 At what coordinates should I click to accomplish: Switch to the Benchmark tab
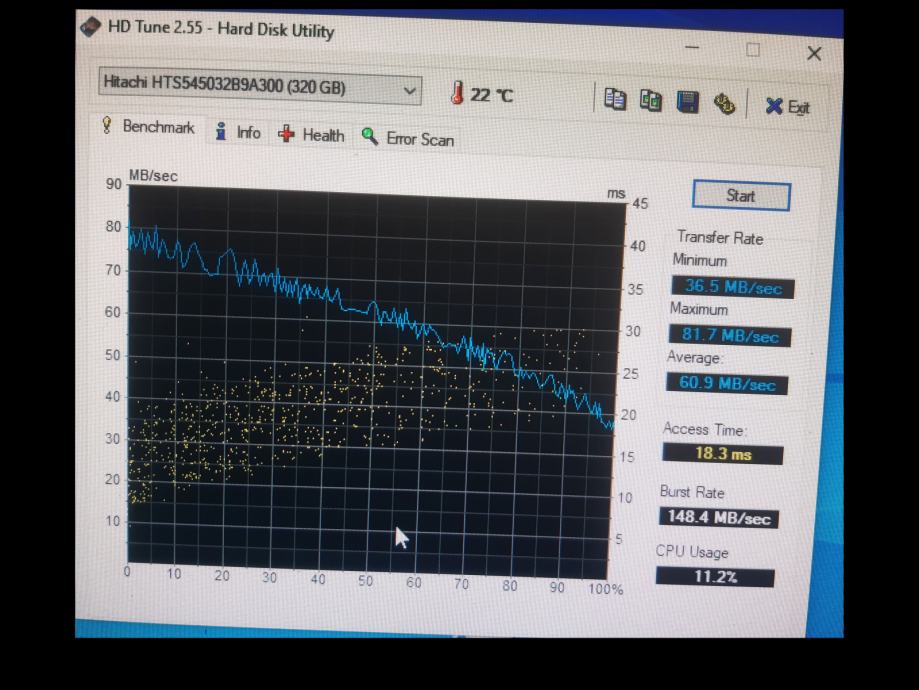point(148,127)
